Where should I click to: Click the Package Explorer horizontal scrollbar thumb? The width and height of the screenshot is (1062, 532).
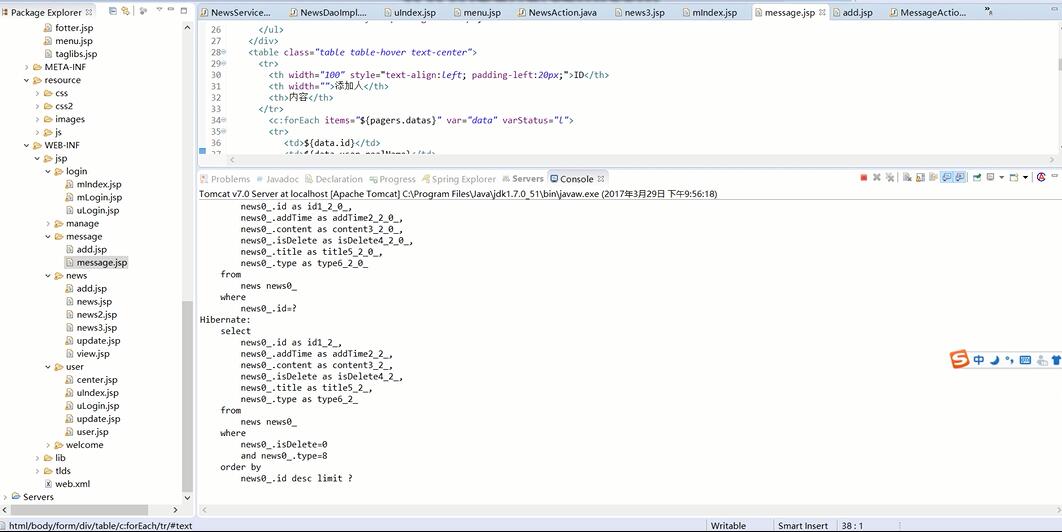pyautogui.click(x=79, y=510)
